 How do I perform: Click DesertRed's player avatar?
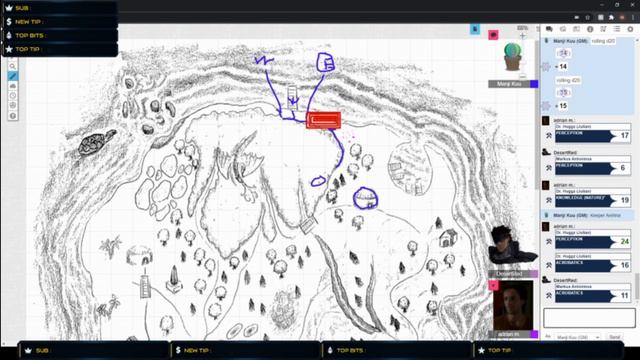point(512,245)
